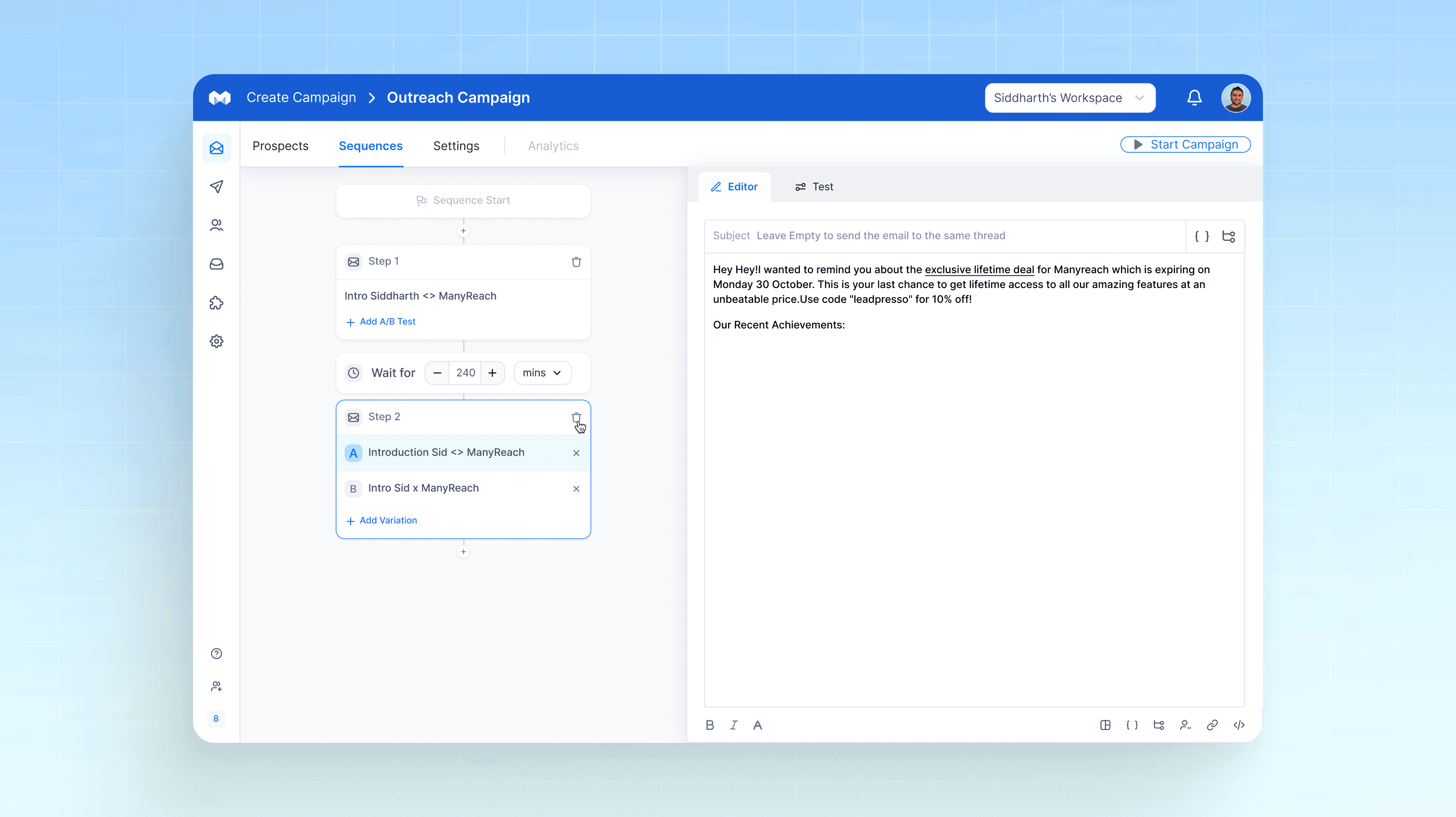
Task: Click the Outreach Campaign title
Action: click(458, 98)
